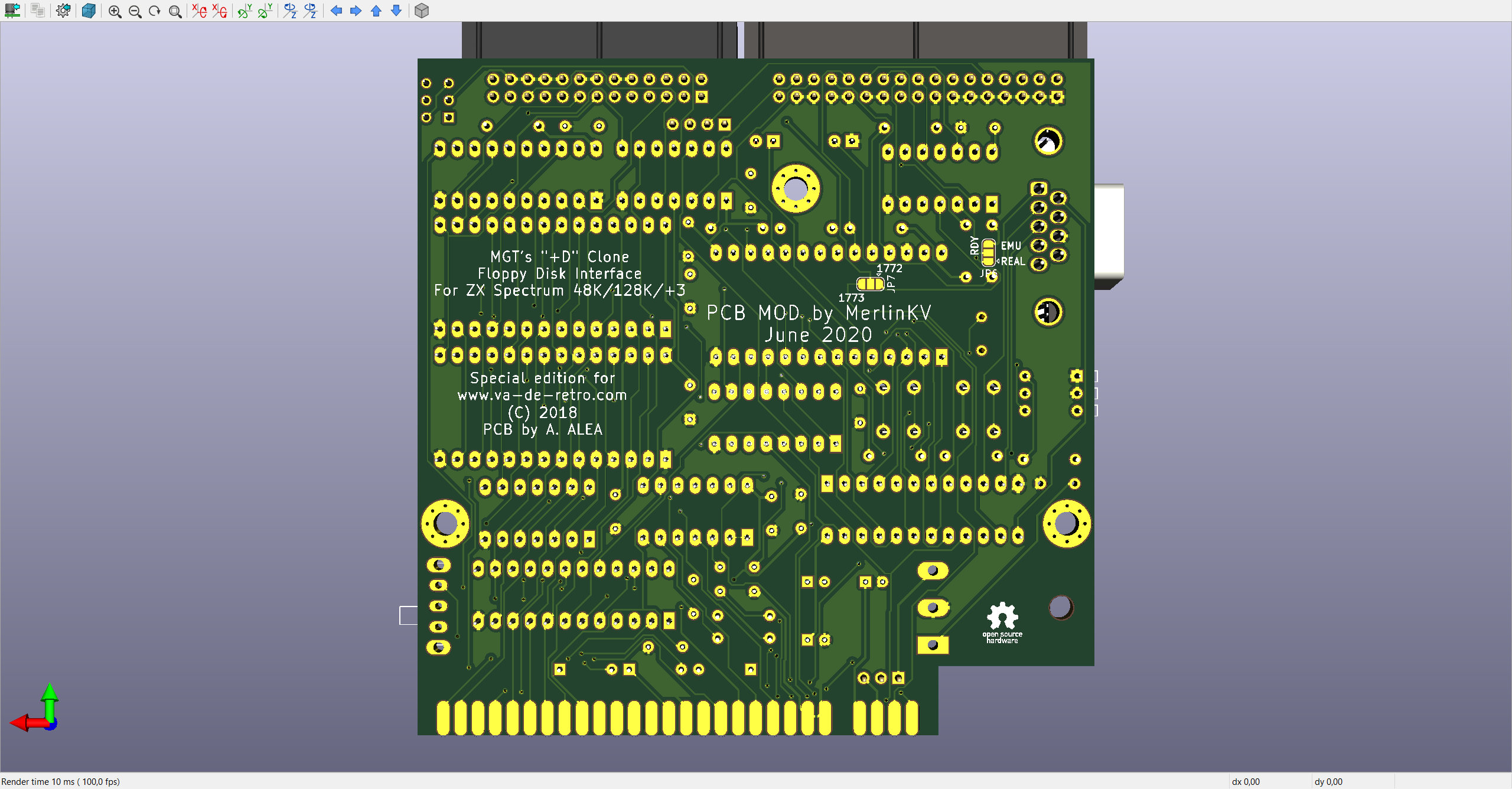The image size is (1512, 789).
Task: Zoom out of the 3D view
Action: click(135, 11)
